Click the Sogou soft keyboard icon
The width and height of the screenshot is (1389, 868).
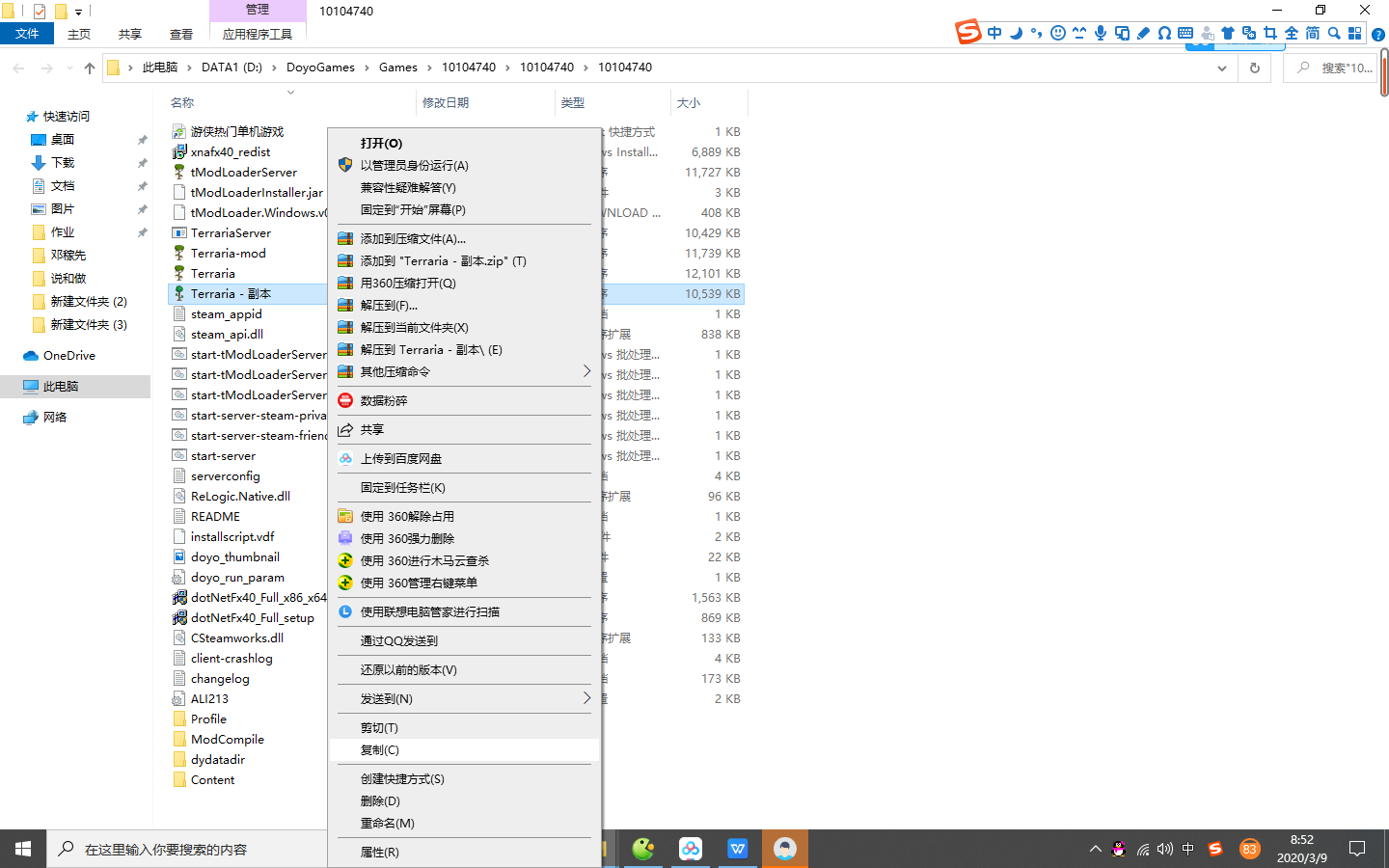click(x=1185, y=33)
